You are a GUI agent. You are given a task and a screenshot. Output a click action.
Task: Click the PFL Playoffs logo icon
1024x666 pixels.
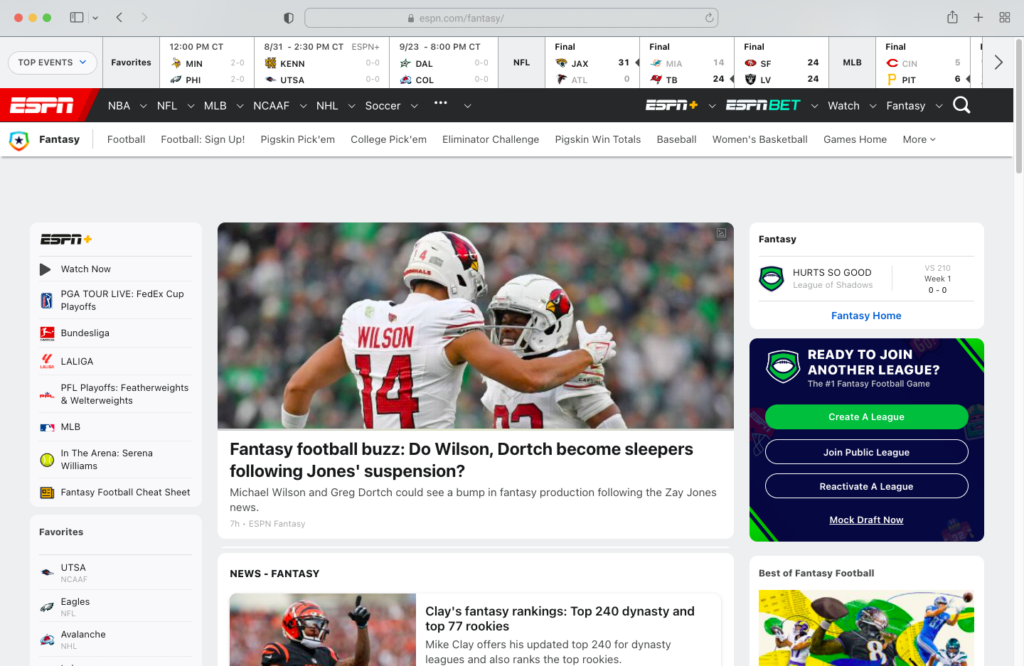(47, 394)
